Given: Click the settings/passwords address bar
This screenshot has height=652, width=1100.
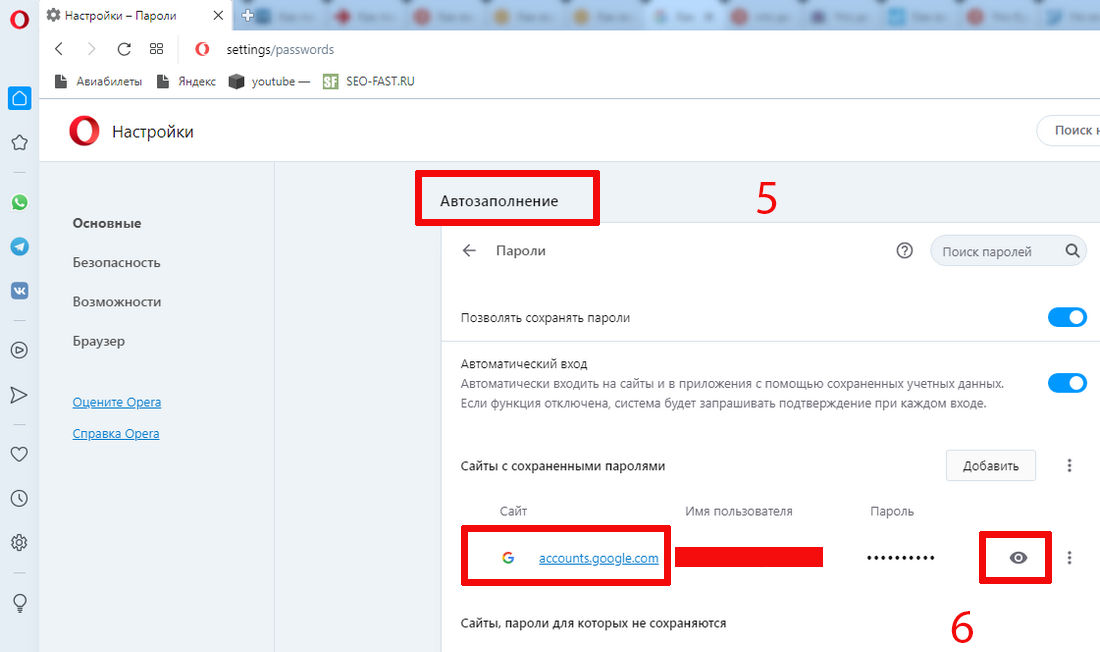Looking at the screenshot, I should click(x=280, y=49).
